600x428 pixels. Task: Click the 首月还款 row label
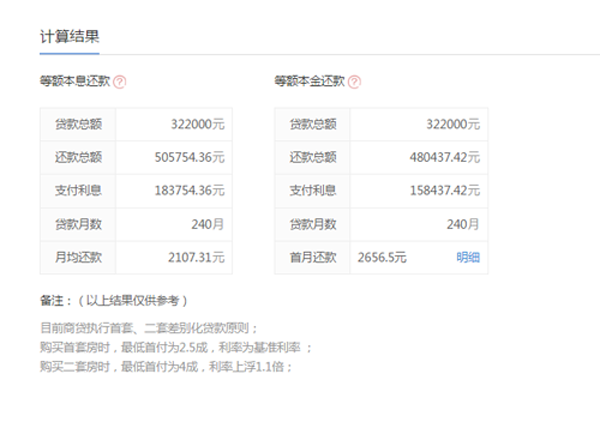tap(312, 257)
